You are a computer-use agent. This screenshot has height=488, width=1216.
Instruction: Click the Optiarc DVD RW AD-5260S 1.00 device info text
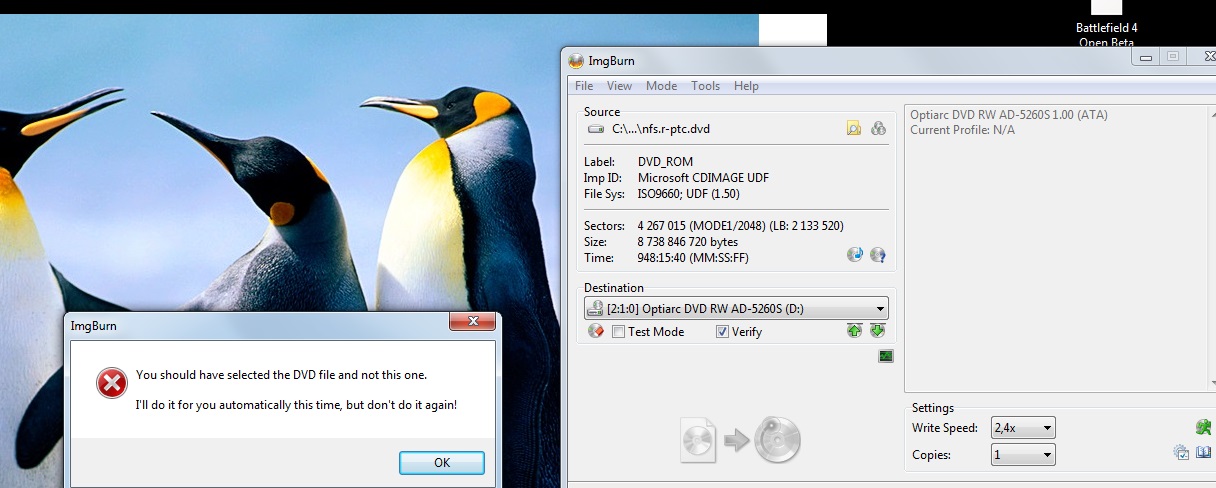click(1009, 115)
